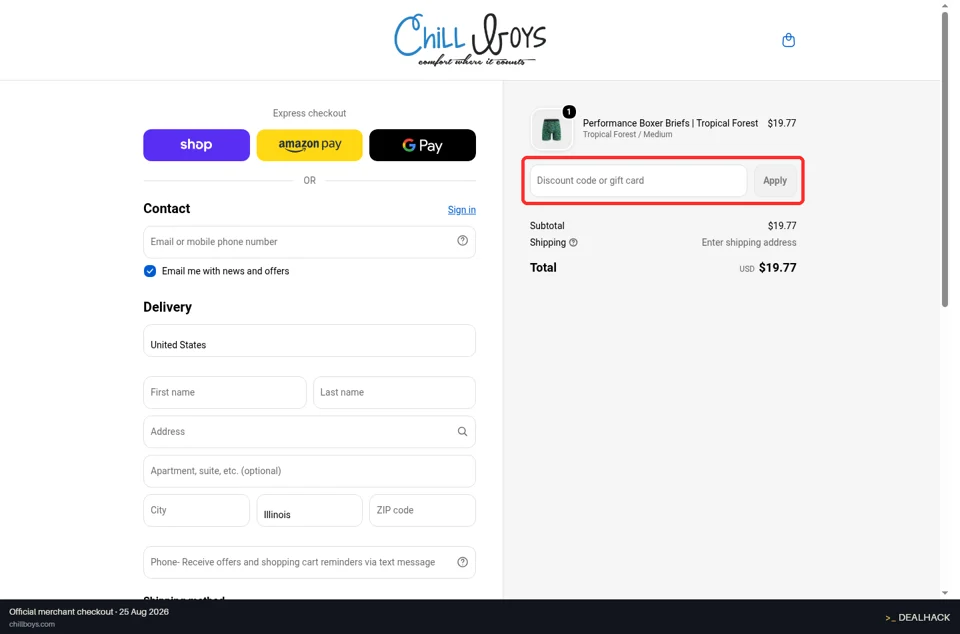Click the Phone number offers field

tap(309, 562)
